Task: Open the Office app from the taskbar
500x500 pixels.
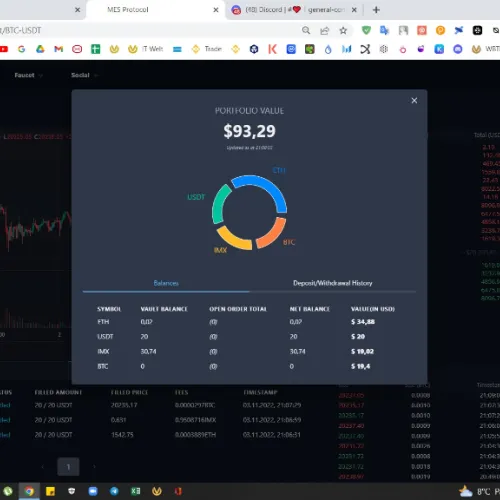Action: (178, 491)
